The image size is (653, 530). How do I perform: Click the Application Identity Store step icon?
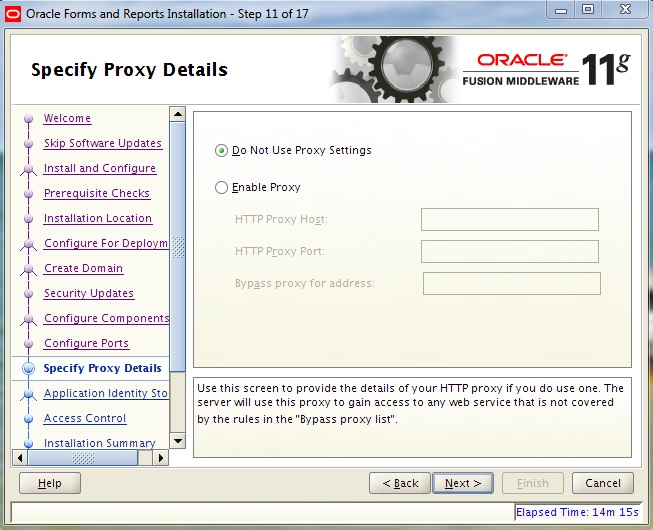click(27, 394)
